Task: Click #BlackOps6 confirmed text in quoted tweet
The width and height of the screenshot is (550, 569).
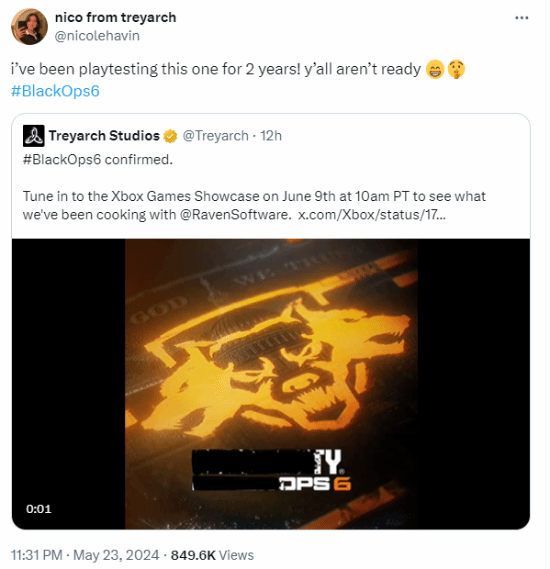Action: click(98, 160)
